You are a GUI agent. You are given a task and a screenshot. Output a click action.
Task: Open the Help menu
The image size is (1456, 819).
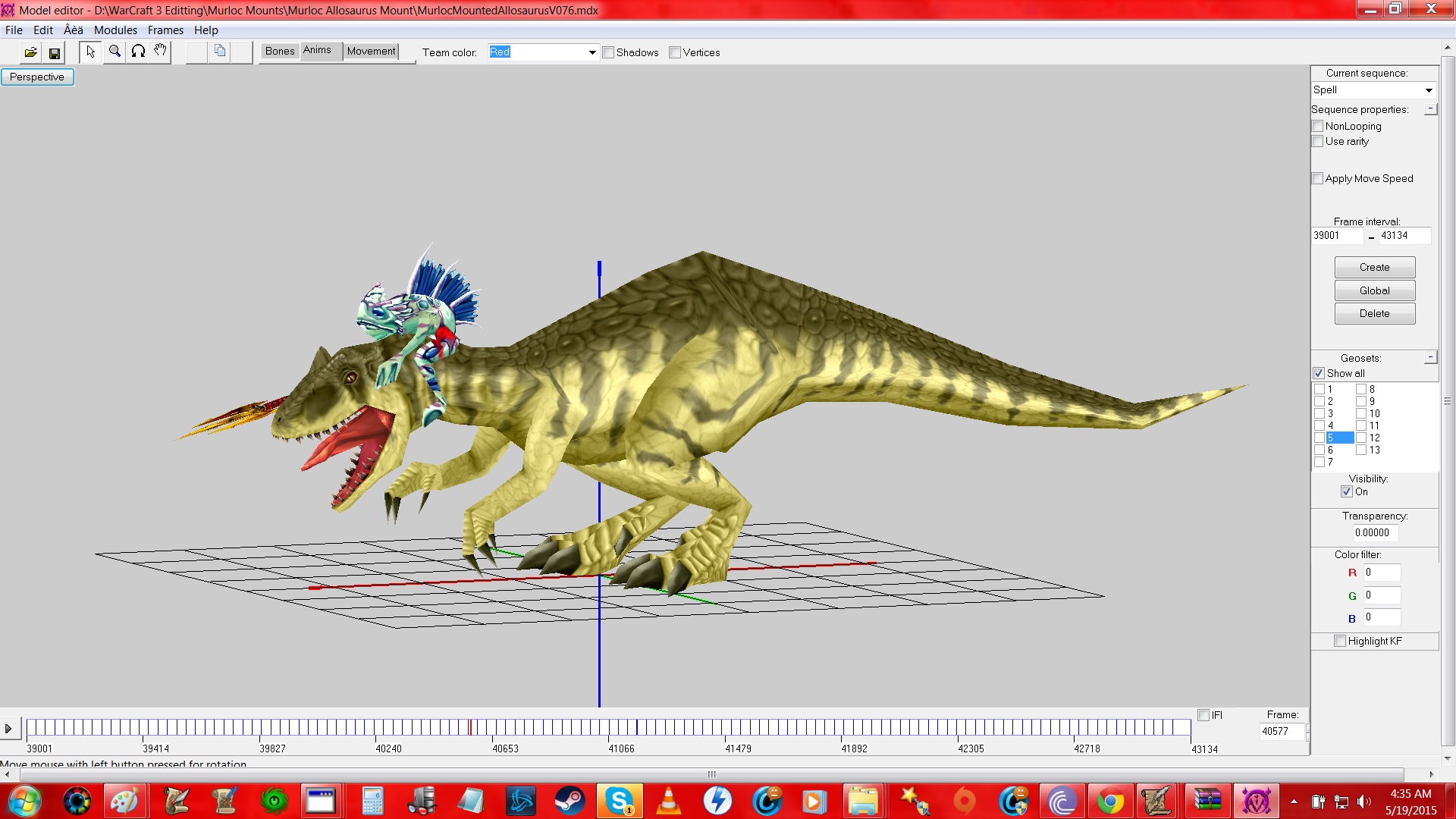click(206, 30)
